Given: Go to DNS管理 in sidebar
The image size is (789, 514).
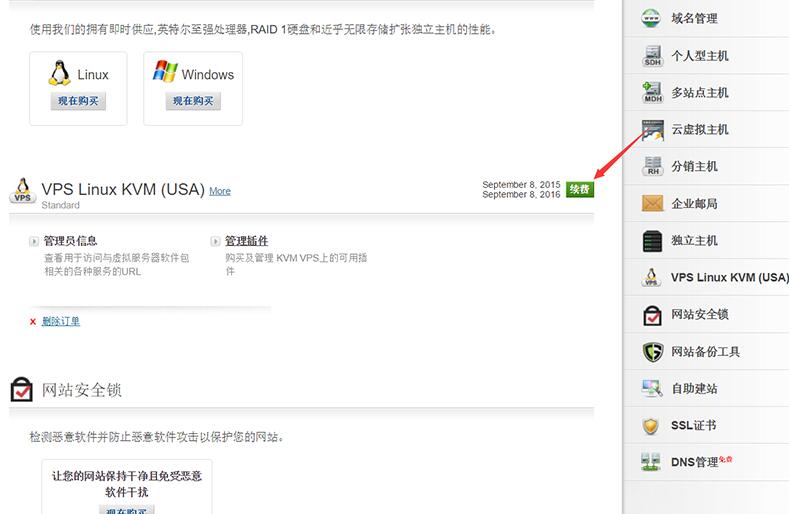Looking at the screenshot, I should (x=695, y=462).
